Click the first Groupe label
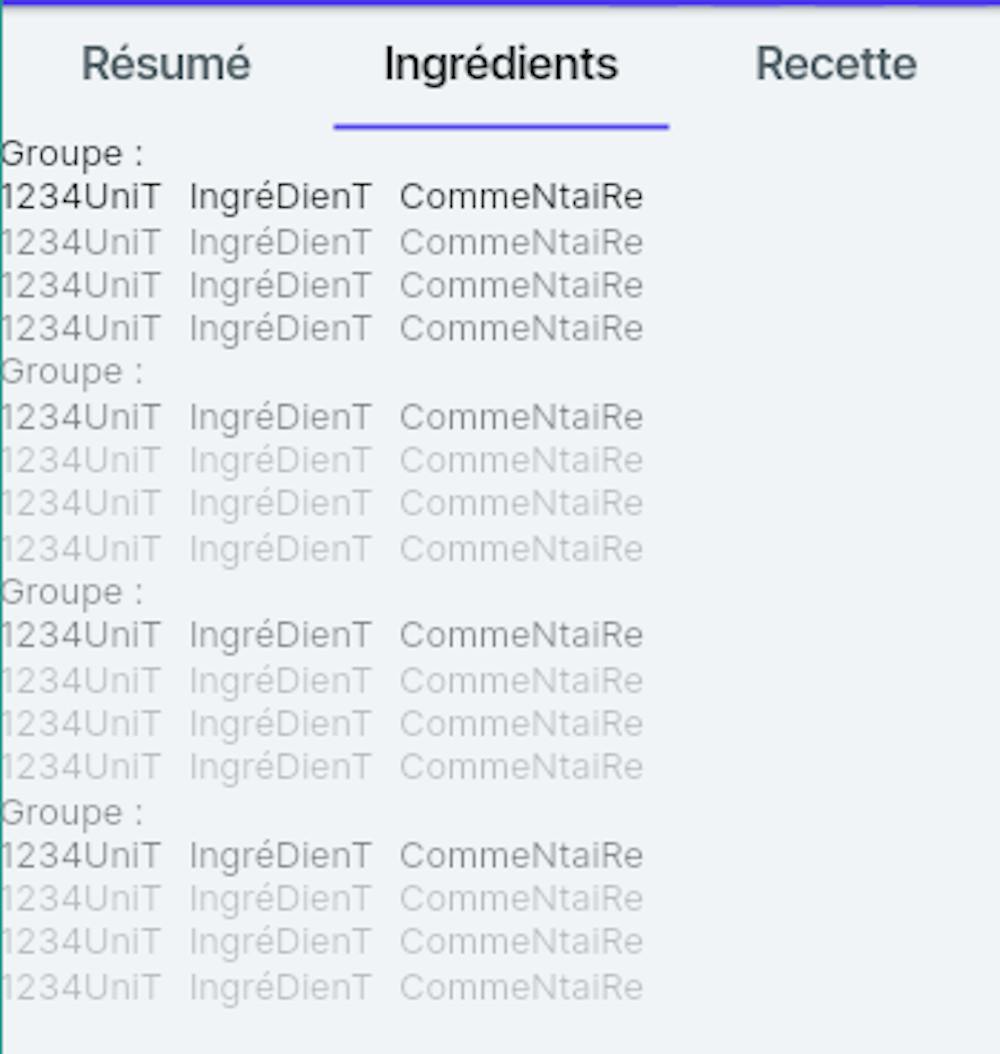This screenshot has height=1054, width=1000. click(x=72, y=154)
